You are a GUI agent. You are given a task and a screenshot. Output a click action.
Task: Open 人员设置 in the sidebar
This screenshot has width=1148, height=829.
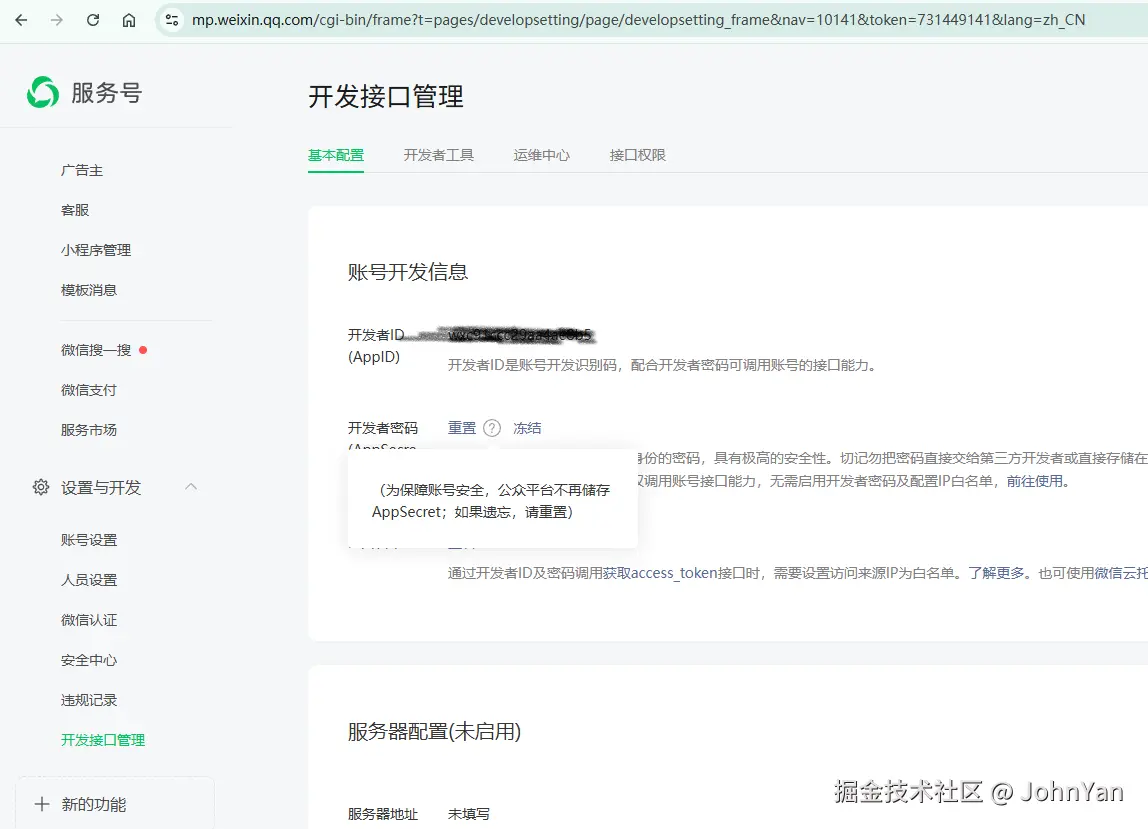89,580
